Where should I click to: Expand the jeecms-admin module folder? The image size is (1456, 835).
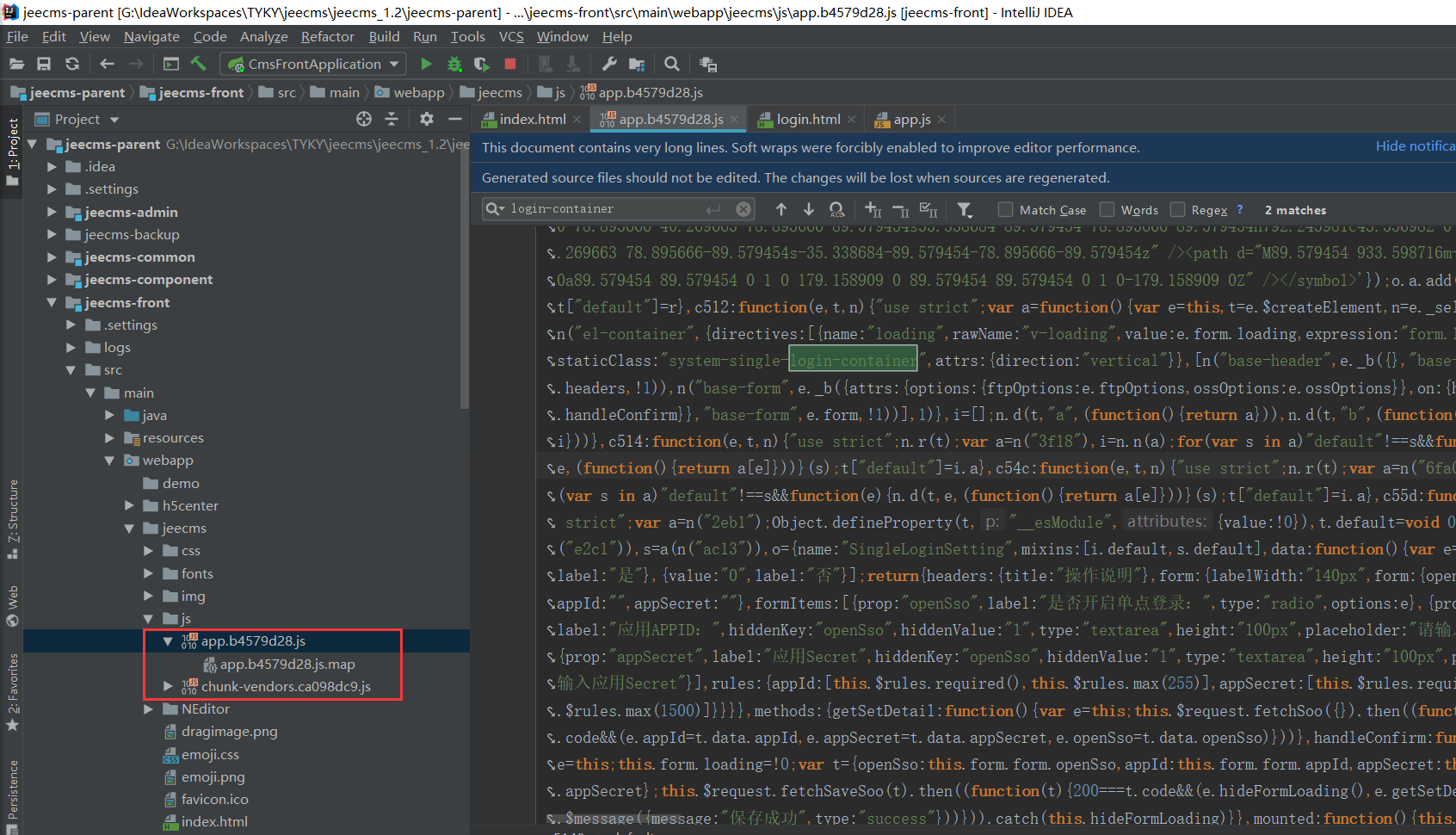(x=52, y=212)
